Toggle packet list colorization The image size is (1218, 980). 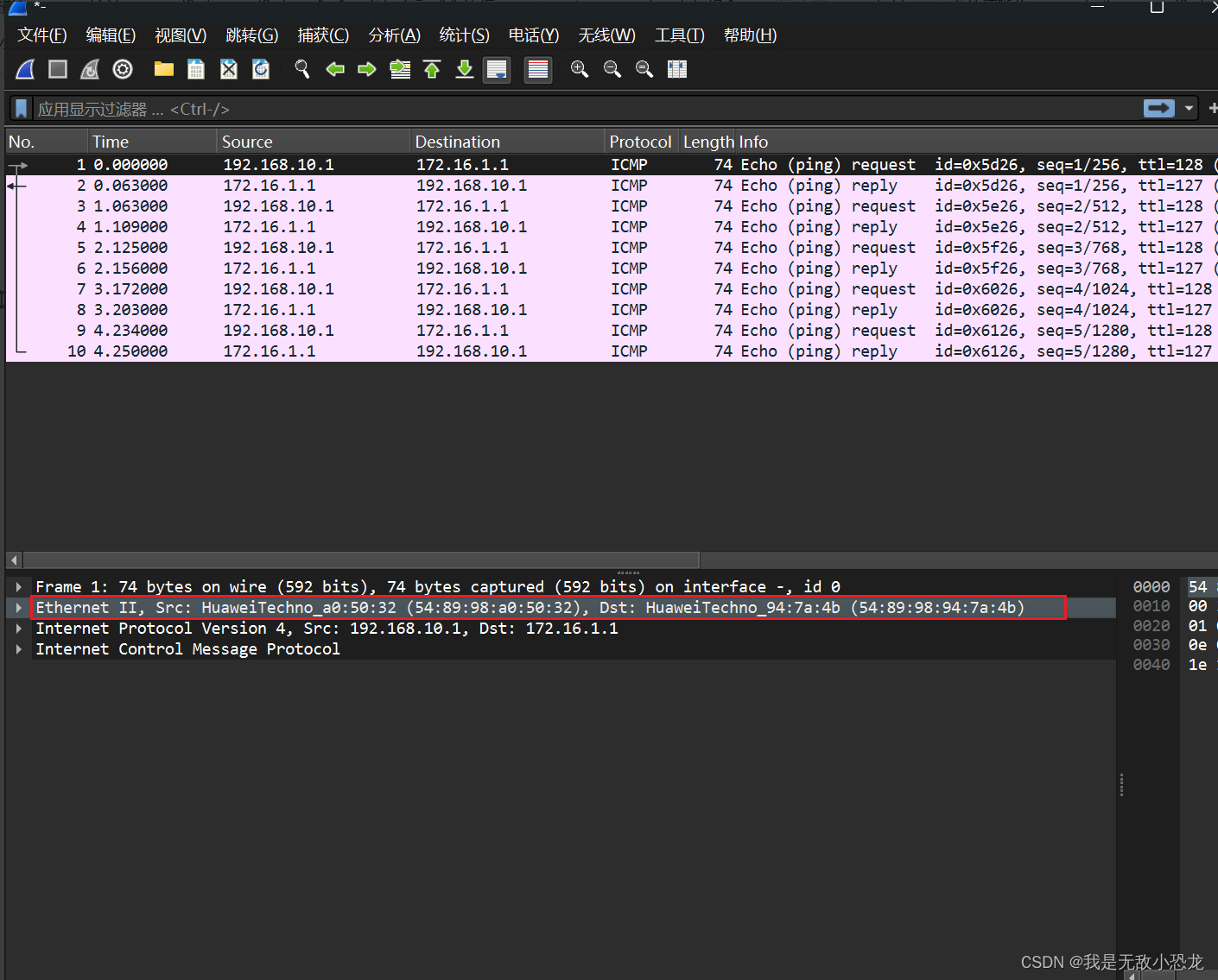pyautogui.click(x=538, y=69)
